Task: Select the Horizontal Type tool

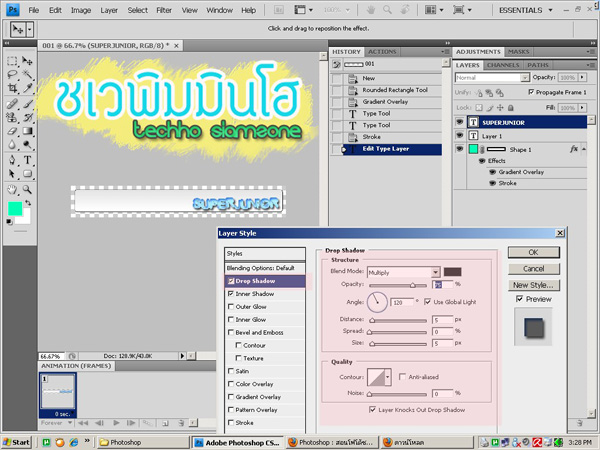Action: pos(27,160)
